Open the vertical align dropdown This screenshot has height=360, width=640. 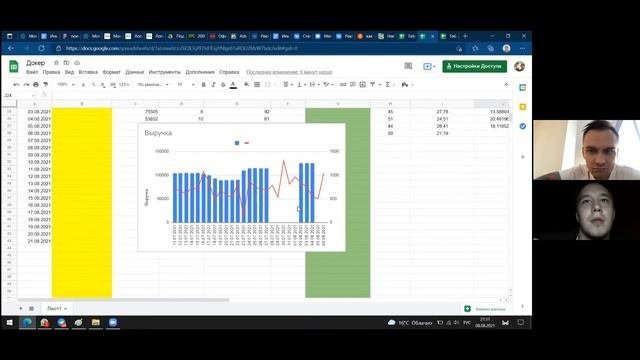coord(301,84)
